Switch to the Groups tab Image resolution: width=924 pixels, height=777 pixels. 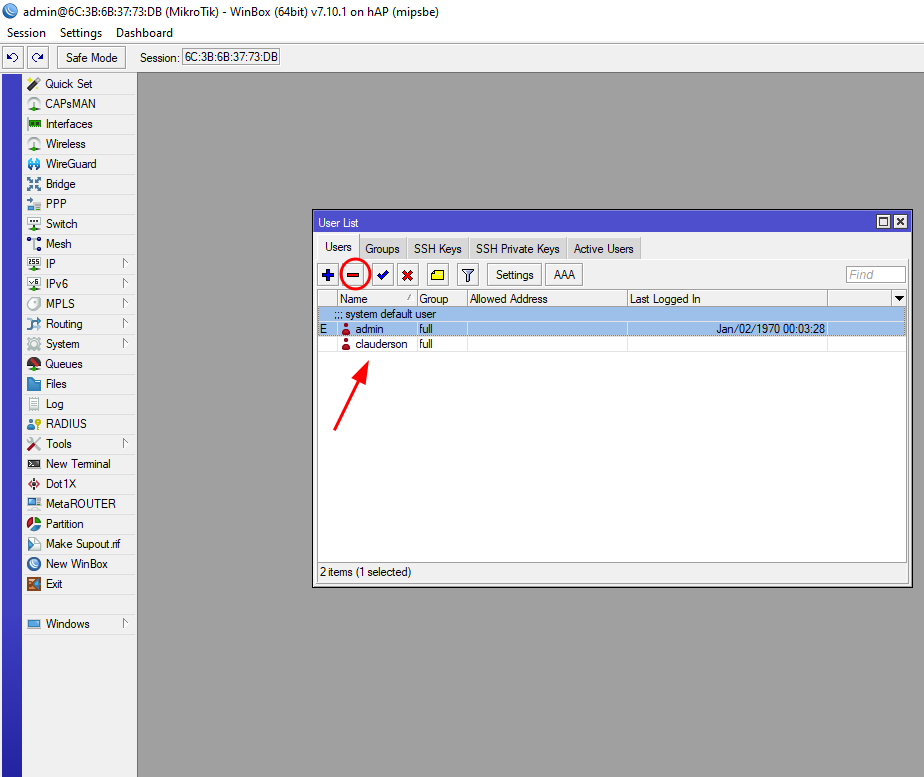382,249
